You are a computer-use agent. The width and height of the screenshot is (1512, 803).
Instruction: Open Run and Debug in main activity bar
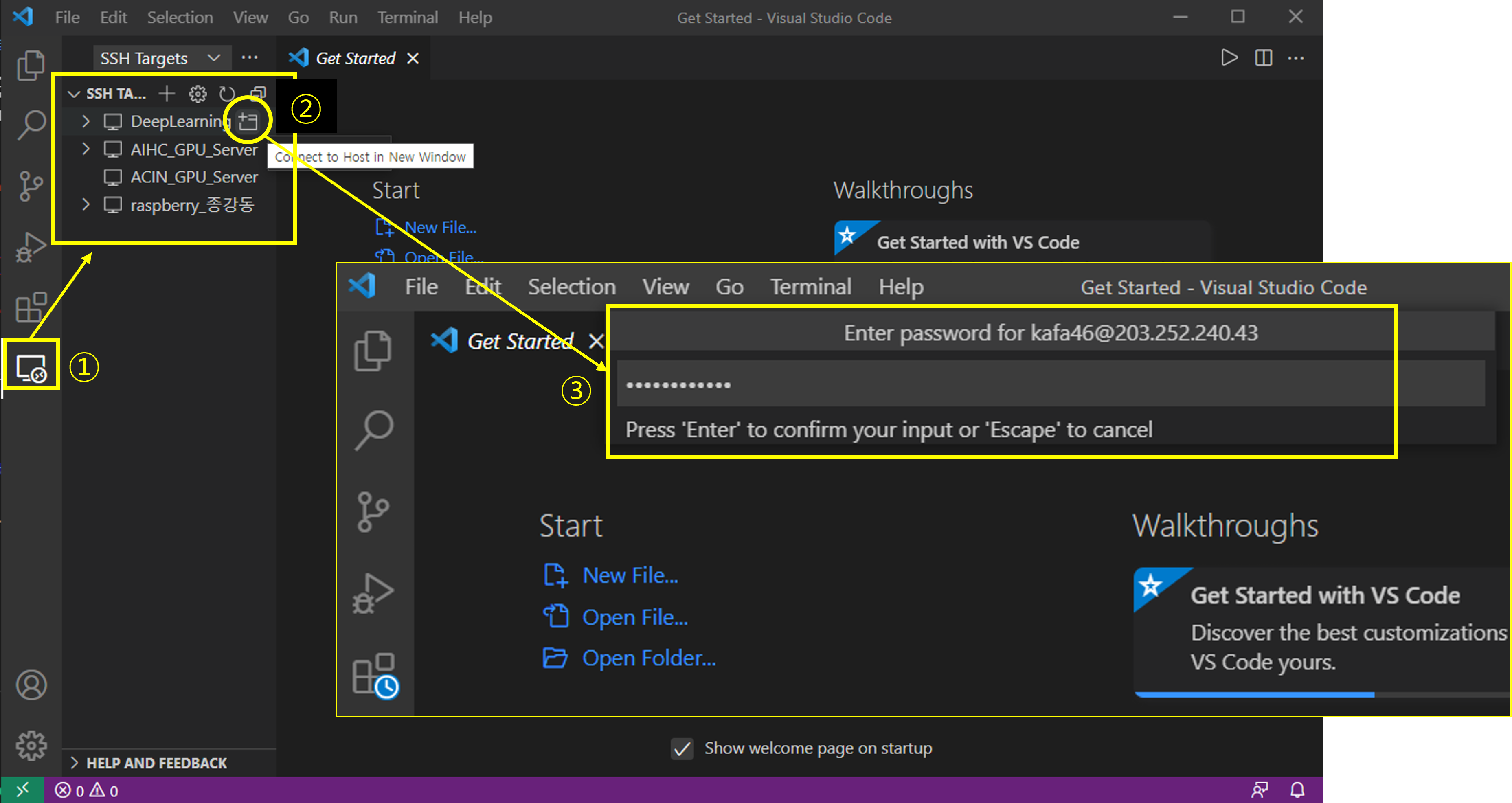[x=31, y=247]
